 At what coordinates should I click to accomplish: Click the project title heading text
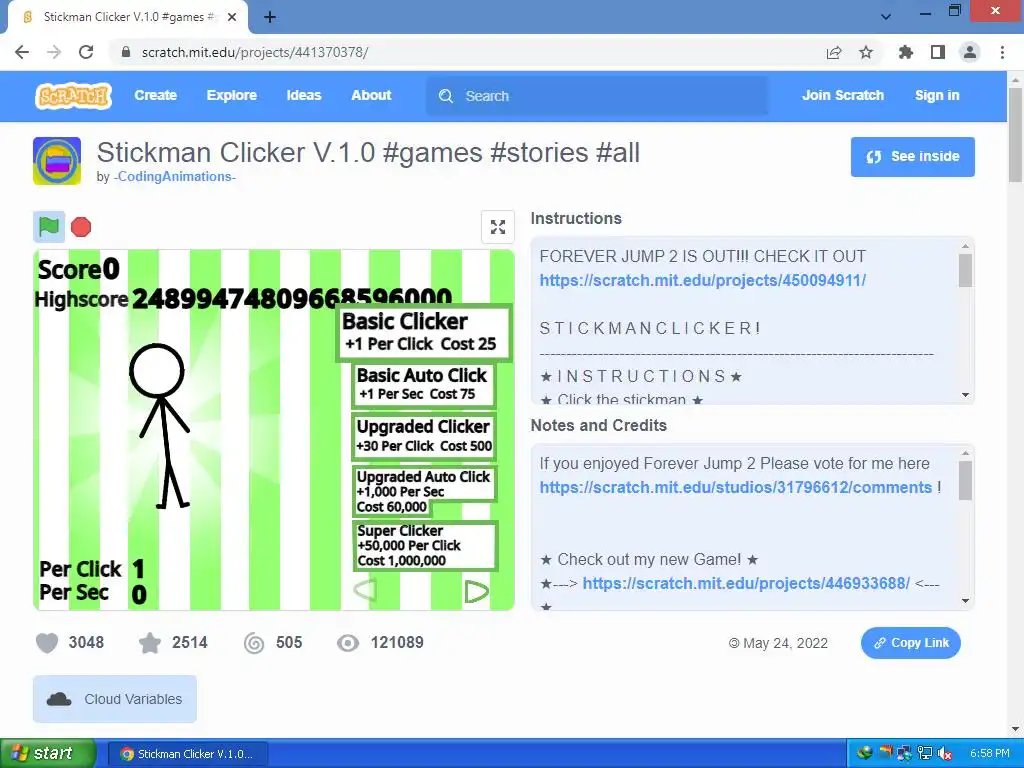368,153
